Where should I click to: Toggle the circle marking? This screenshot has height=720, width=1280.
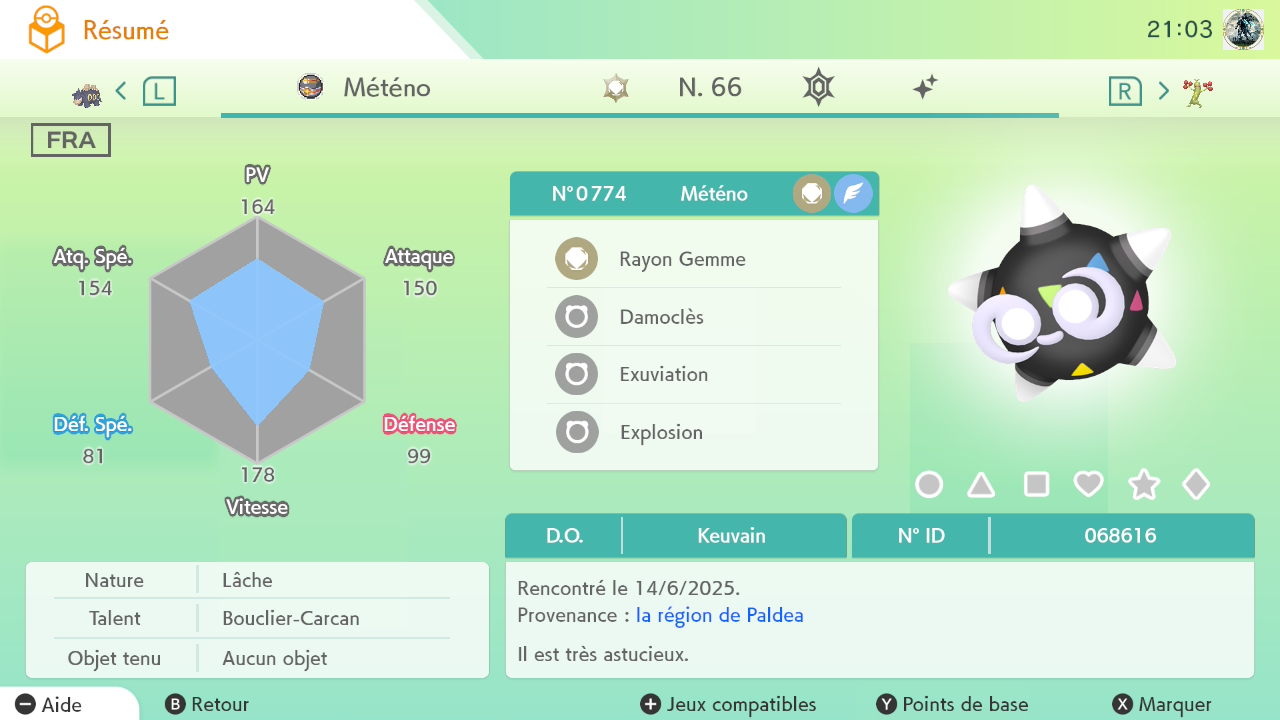(929, 485)
